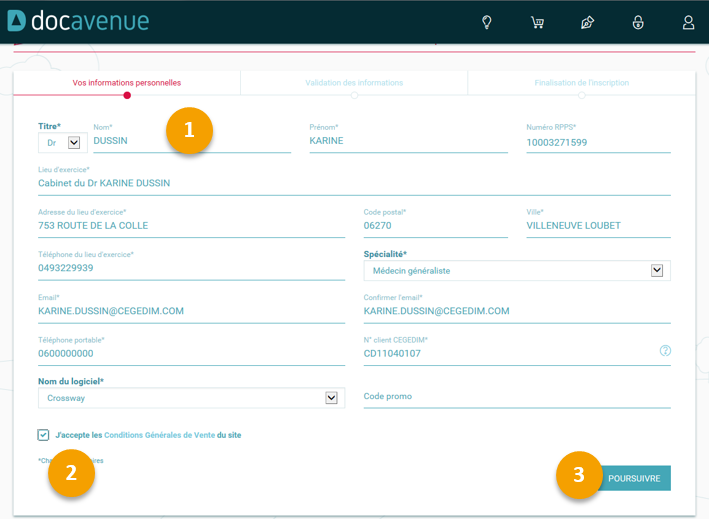Click the Téléphone portable field
This screenshot has height=519, width=709.
tap(191, 353)
